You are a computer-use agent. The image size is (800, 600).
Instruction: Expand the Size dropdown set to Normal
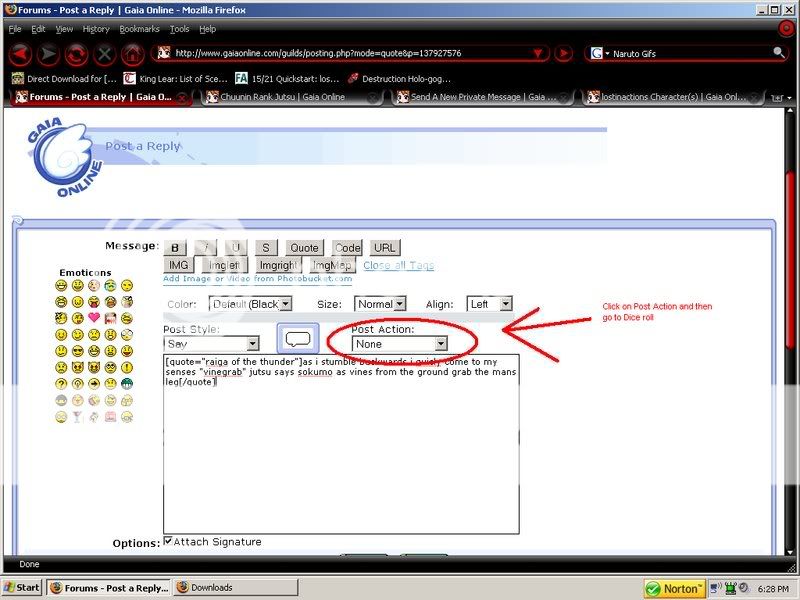pos(380,303)
